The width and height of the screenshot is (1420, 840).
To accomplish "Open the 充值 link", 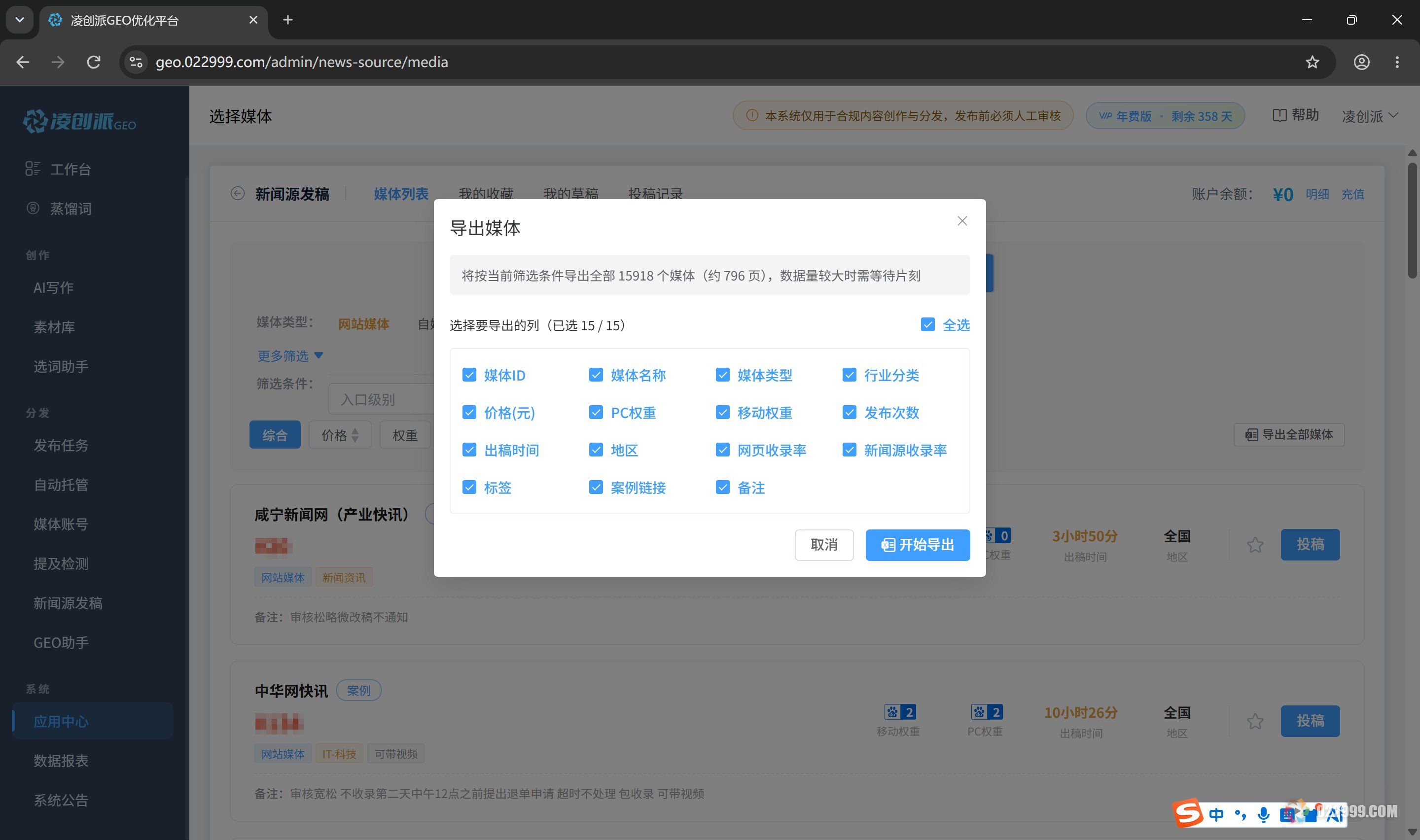I will coord(1352,194).
